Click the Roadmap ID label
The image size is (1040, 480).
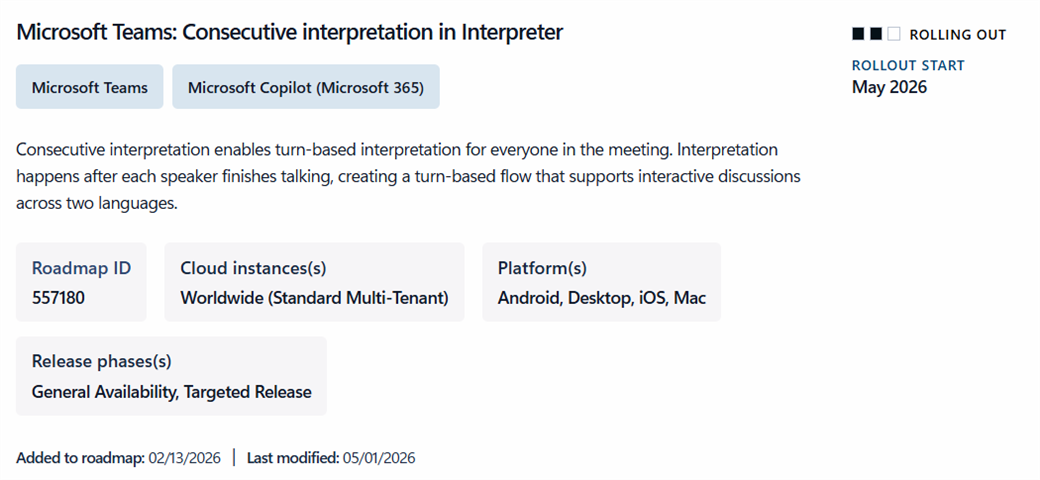click(x=82, y=268)
